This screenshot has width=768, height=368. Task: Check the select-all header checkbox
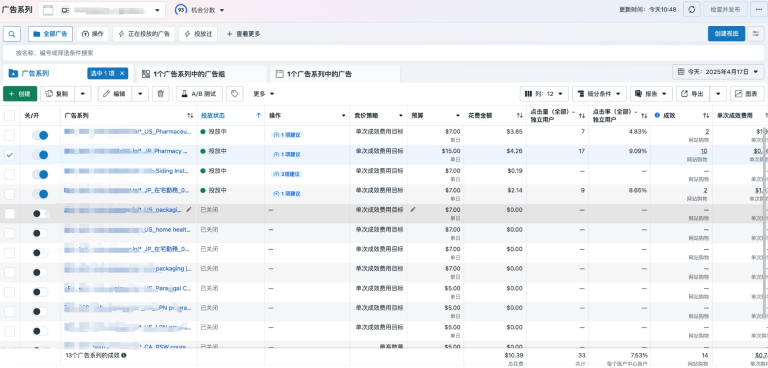(9, 116)
